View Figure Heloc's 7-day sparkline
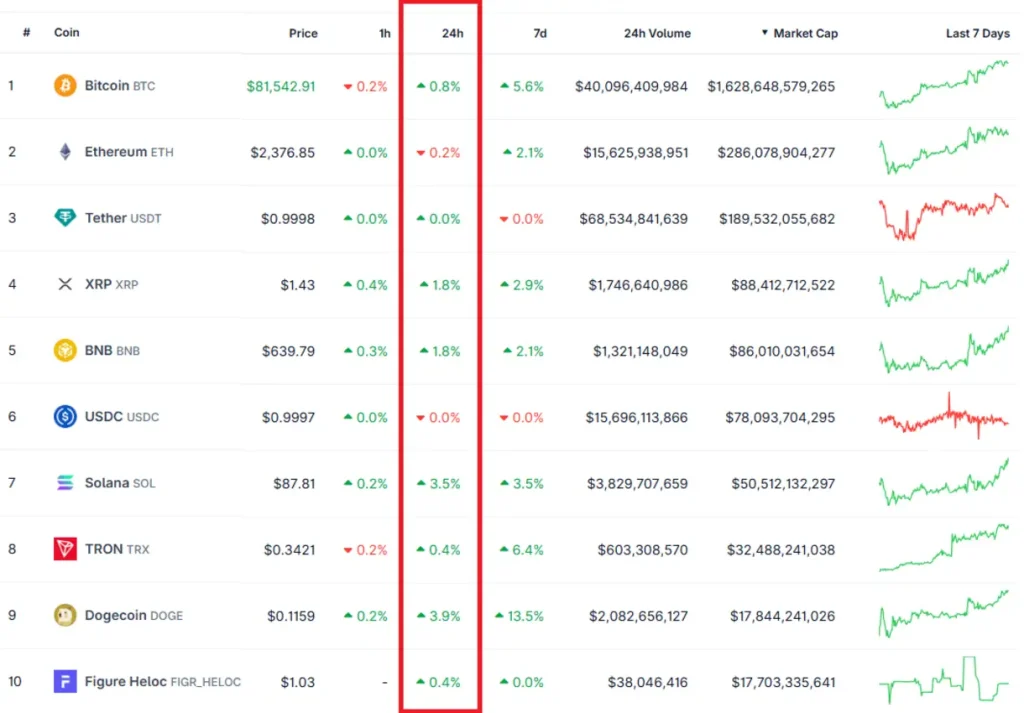 (x=944, y=680)
